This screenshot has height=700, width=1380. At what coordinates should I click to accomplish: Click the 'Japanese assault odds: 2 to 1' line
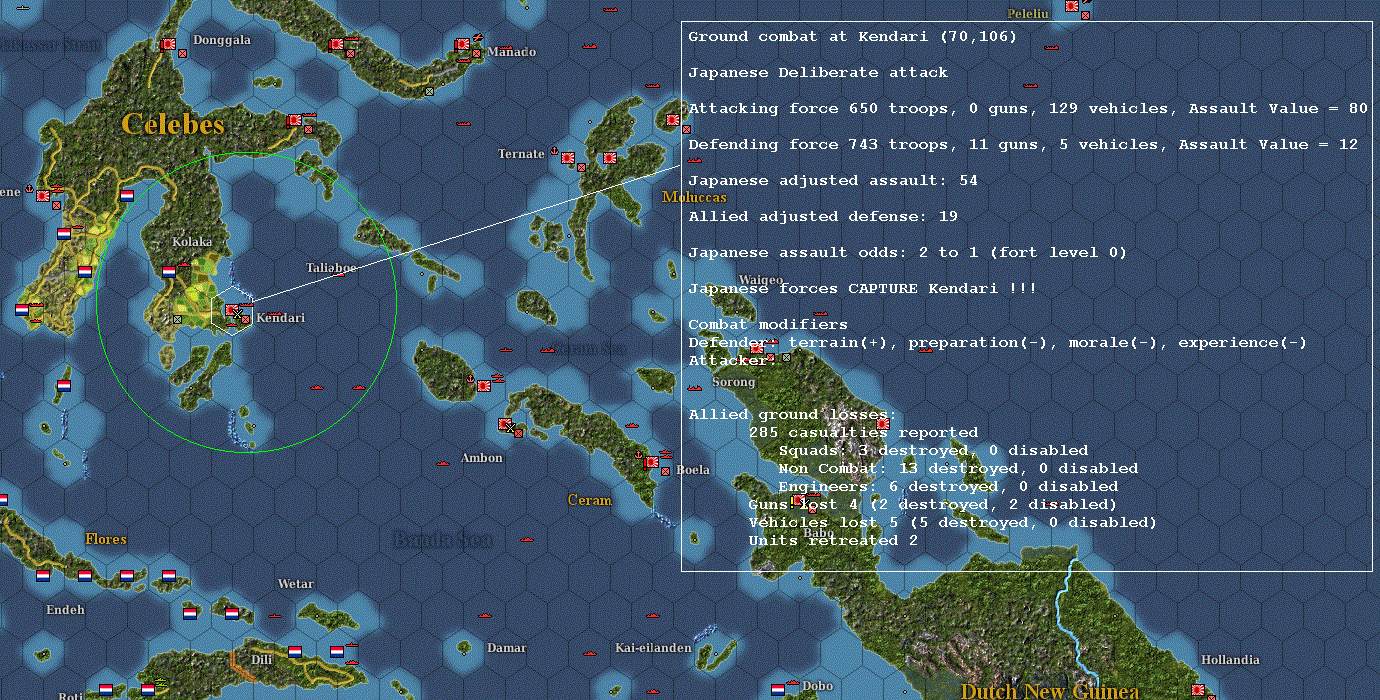pyautogui.click(x=908, y=253)
